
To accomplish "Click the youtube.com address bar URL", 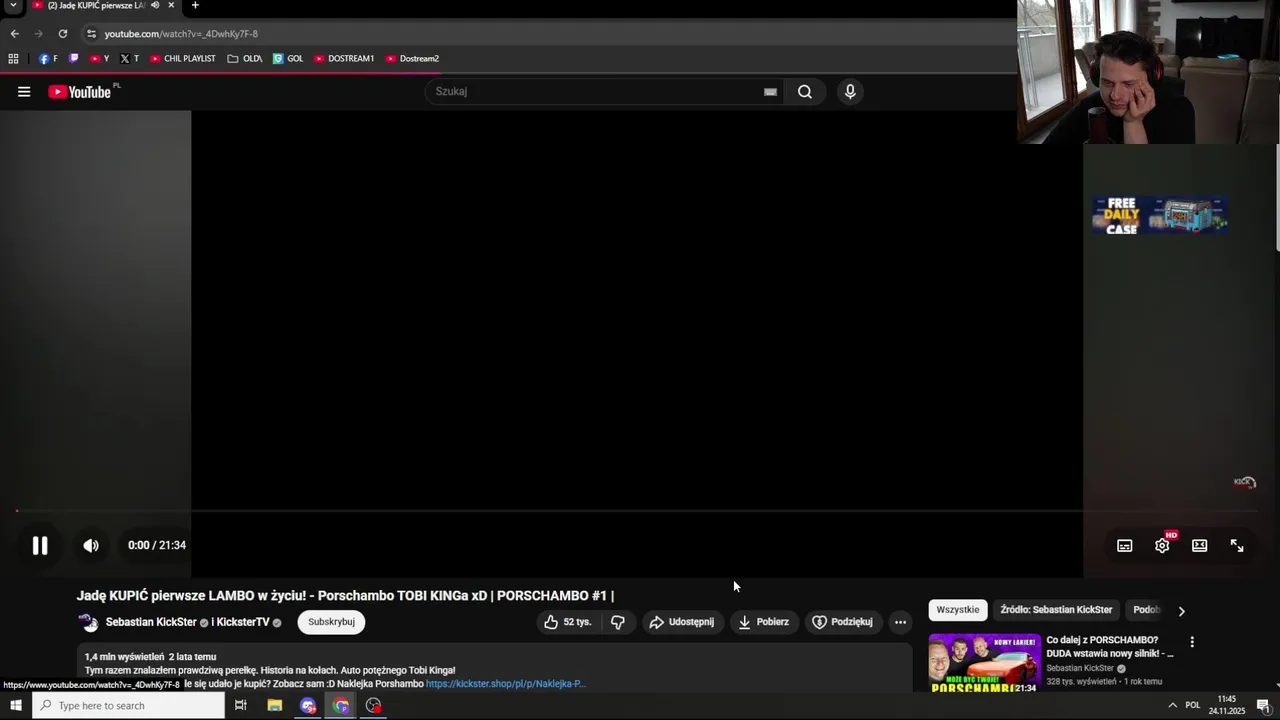I will tap(181, 34).
